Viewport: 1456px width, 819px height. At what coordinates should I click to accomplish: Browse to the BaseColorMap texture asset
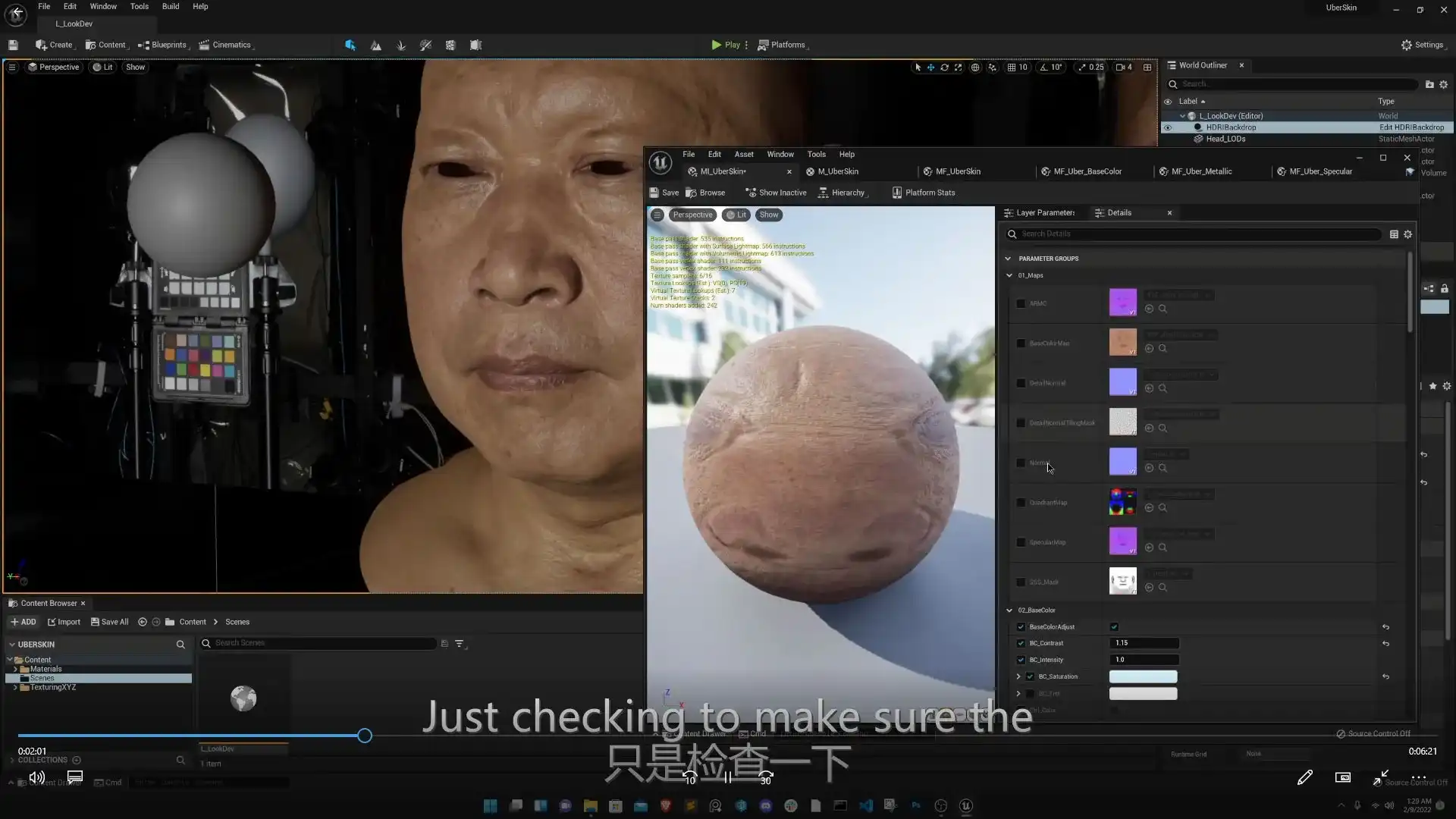pos(1163,349)
